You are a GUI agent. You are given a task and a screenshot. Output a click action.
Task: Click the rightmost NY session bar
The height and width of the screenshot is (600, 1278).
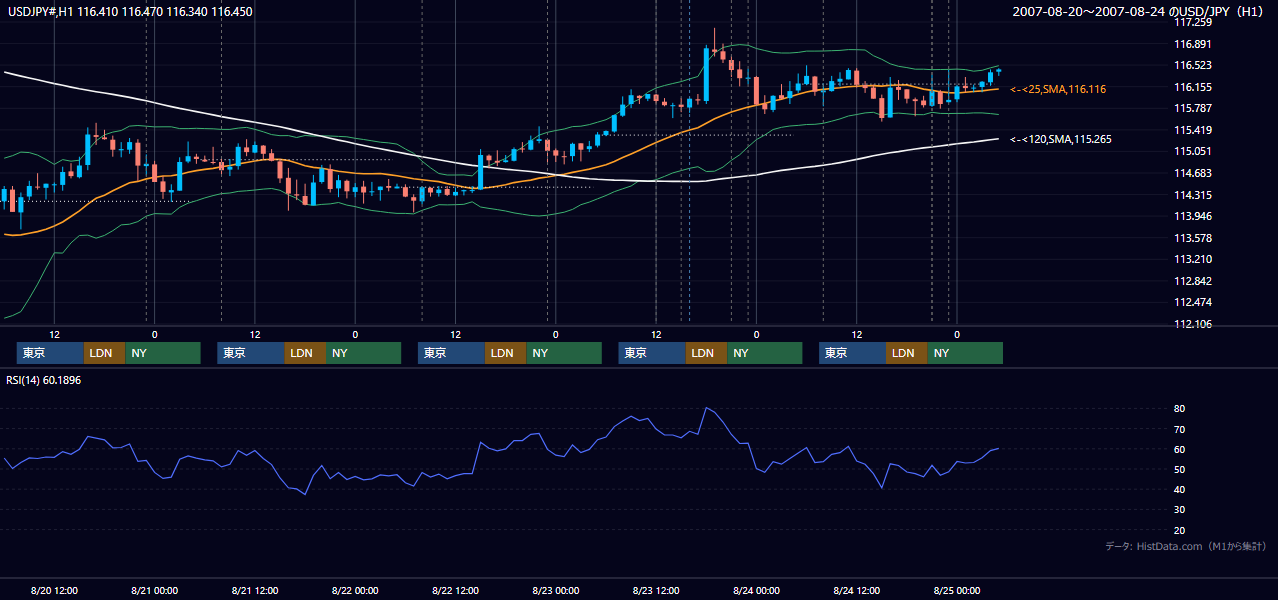[965, 353]
